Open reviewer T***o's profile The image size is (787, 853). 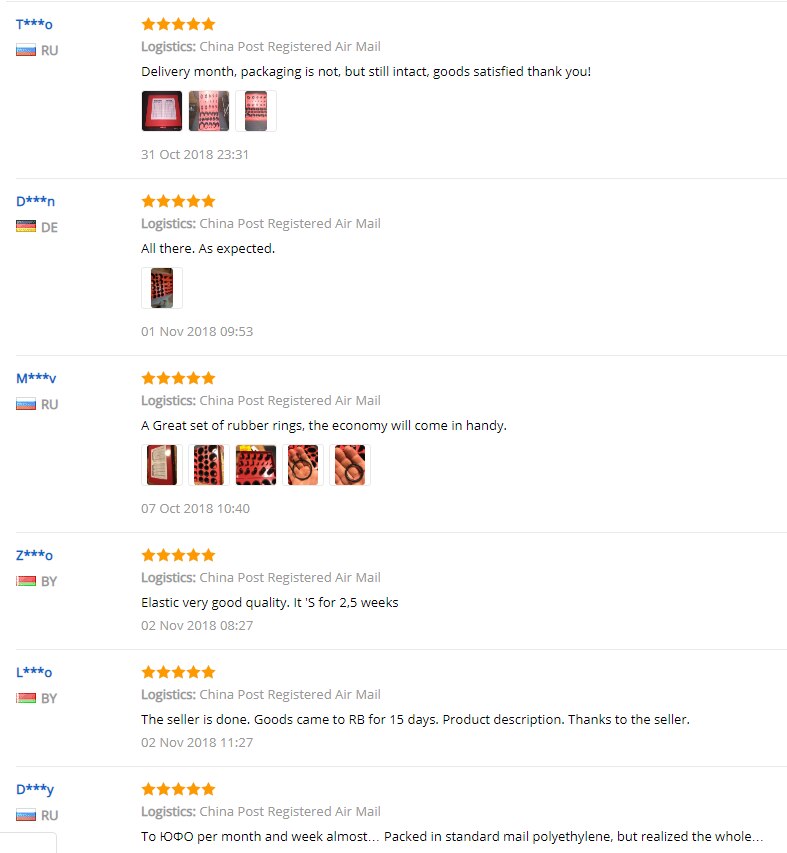34,24
